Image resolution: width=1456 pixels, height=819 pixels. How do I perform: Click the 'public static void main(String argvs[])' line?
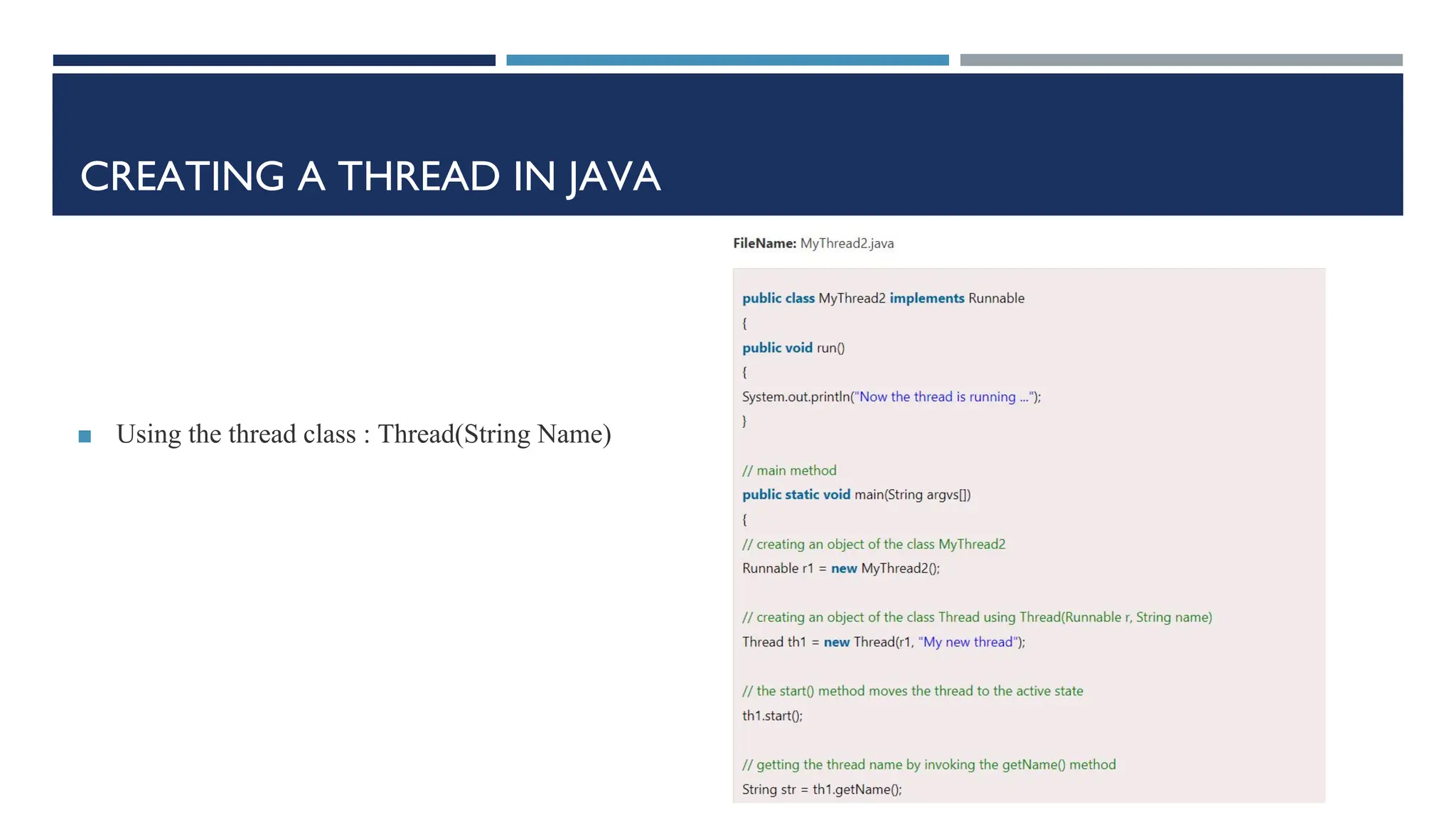click(x=856, y=495)
